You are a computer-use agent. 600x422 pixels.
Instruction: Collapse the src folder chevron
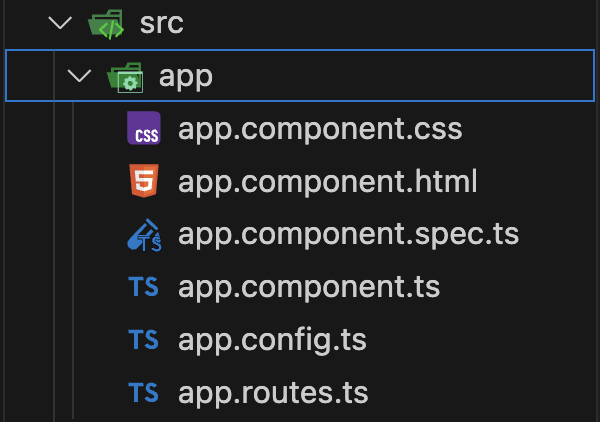[x=63, y=24]
